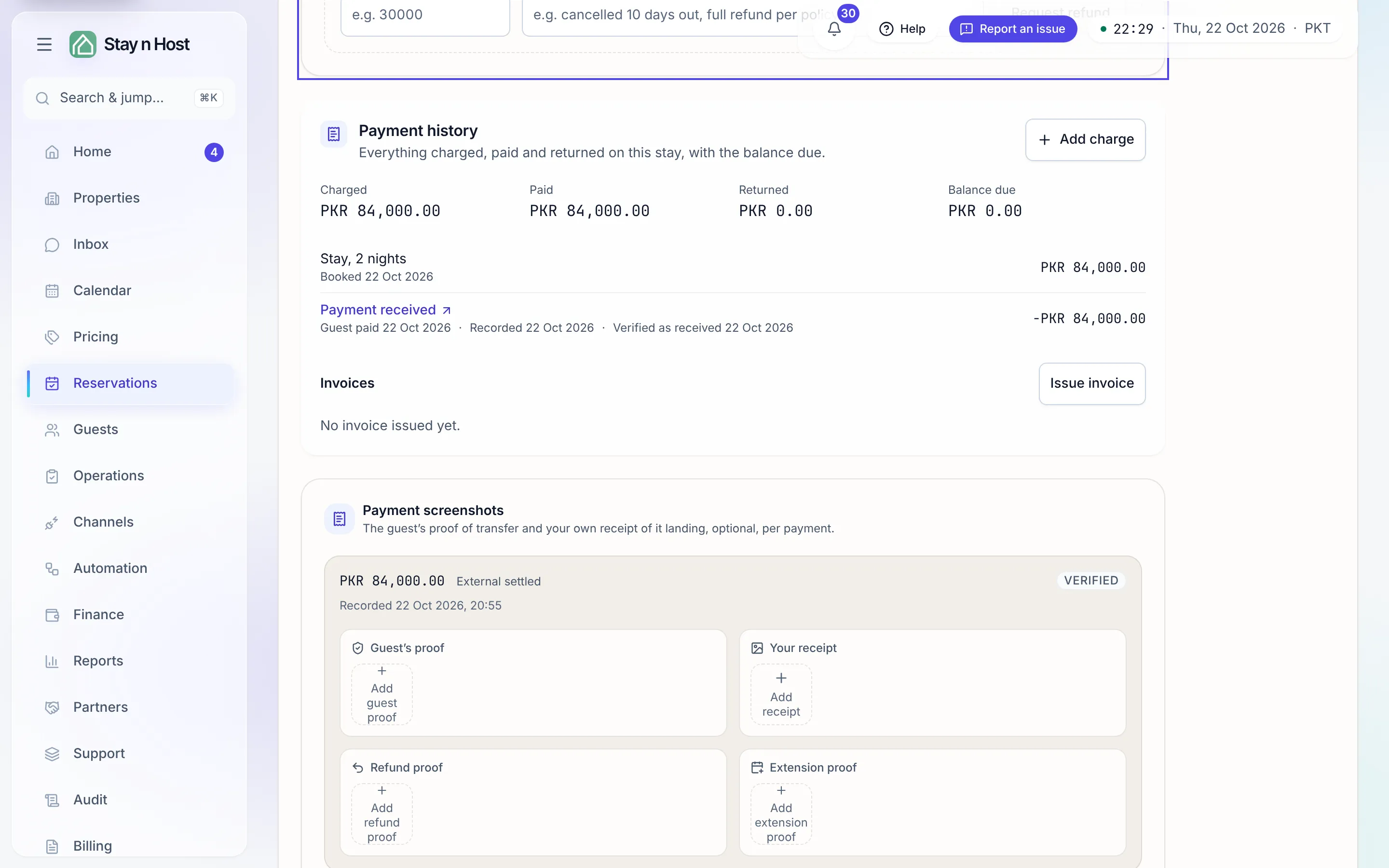
Task: Click the Payment screenshots section icon
Action: click(x=339, y=519)
